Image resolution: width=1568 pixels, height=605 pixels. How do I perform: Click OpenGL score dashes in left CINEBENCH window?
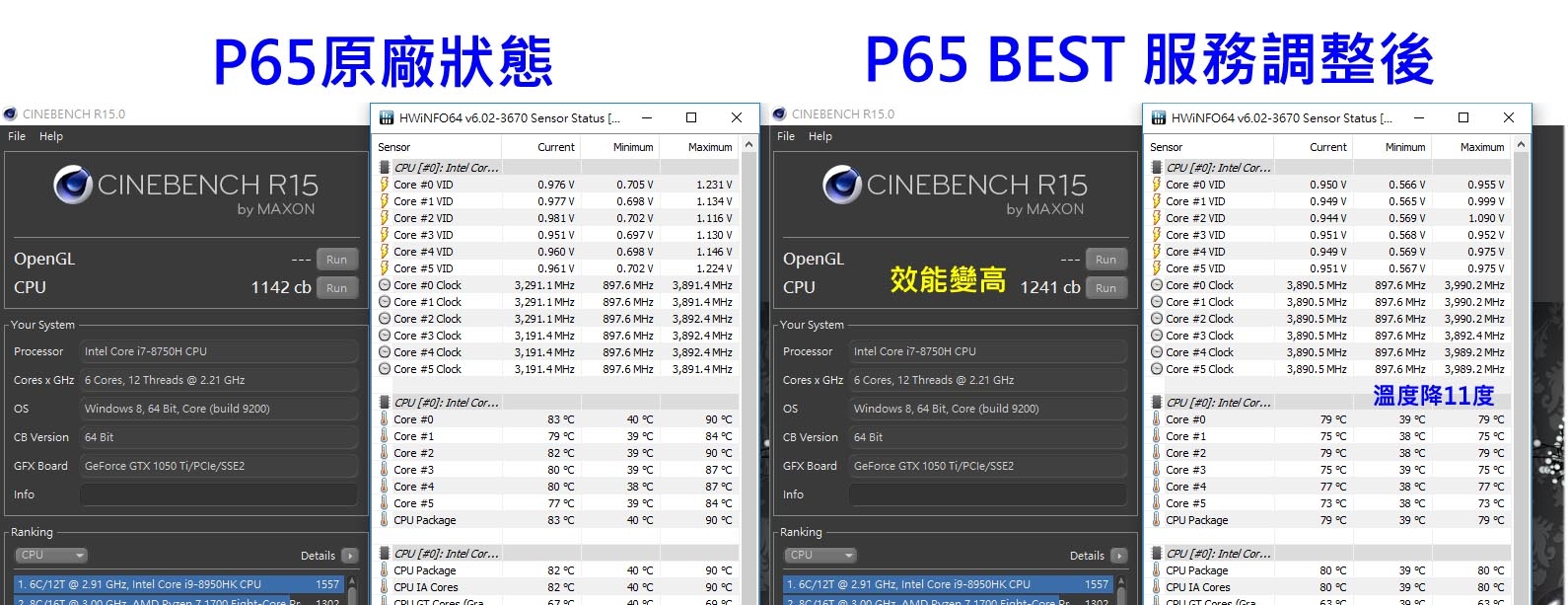(302, 260)
